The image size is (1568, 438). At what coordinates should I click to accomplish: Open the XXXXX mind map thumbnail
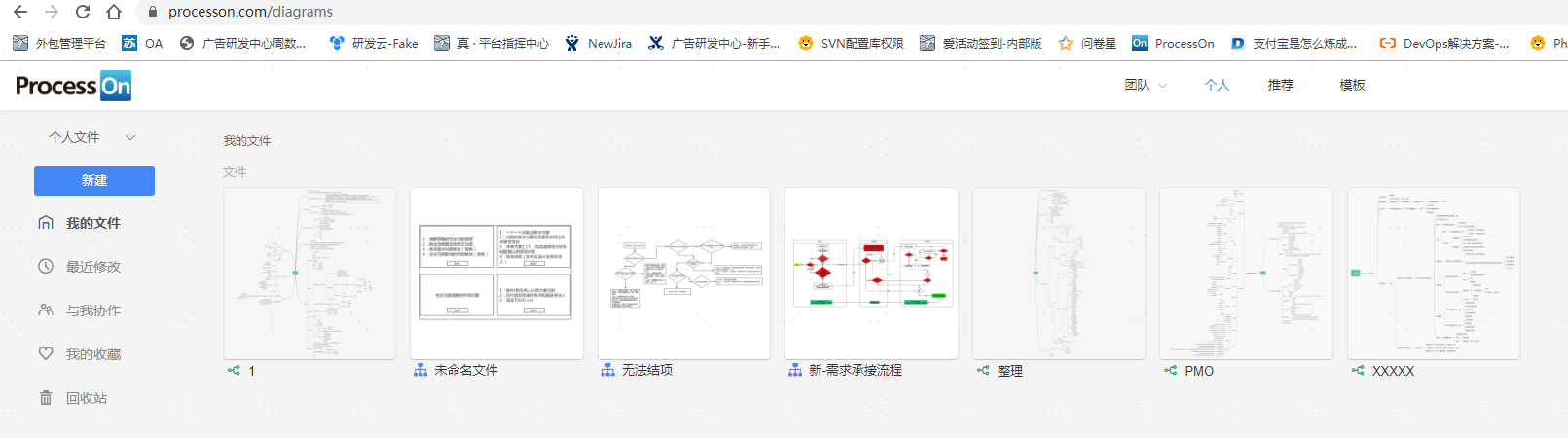pos(1434,274)
